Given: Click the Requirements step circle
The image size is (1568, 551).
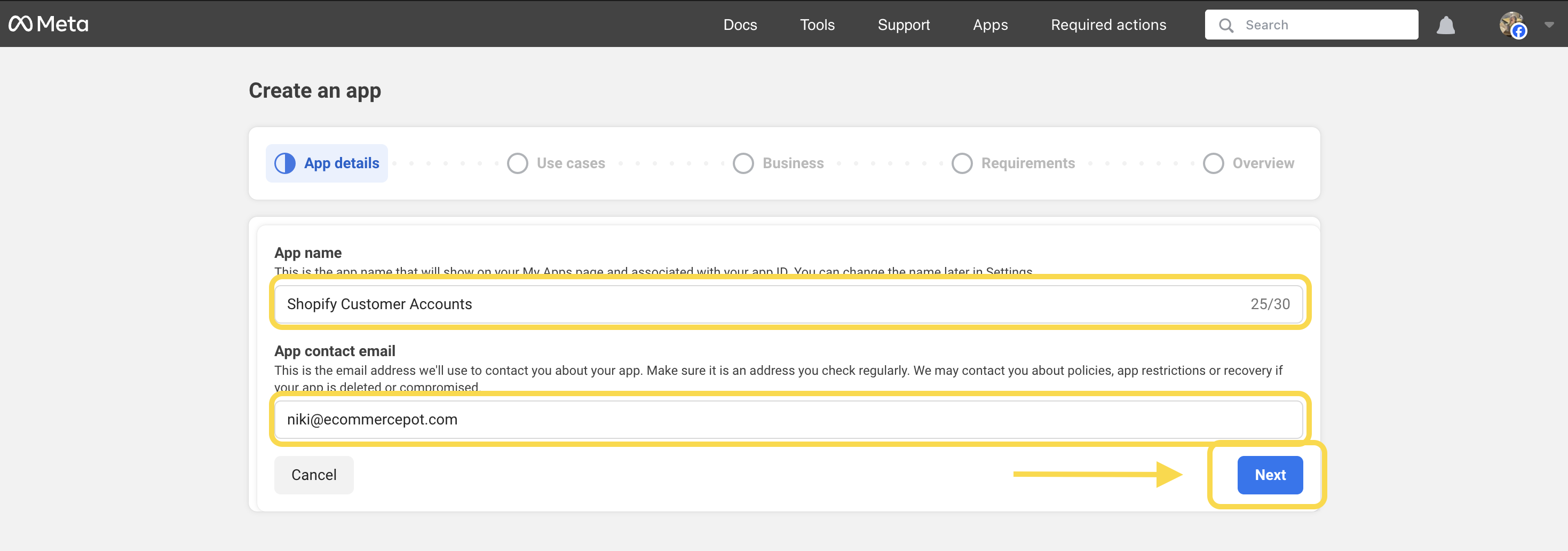Looking at the screenshot, I should 962,163.
